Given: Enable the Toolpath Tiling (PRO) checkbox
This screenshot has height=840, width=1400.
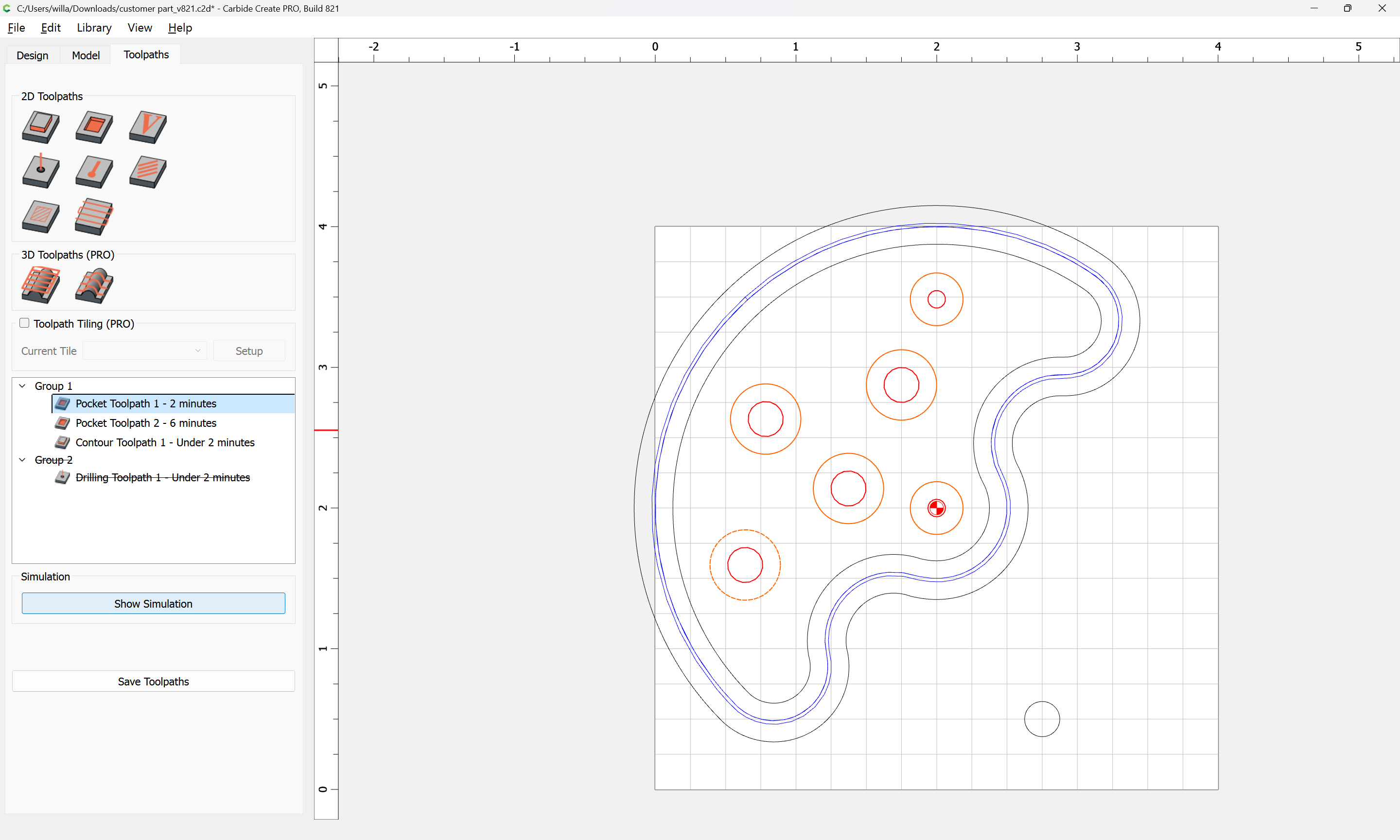Looking at the screenshot, I should click(x=24, y=323).
